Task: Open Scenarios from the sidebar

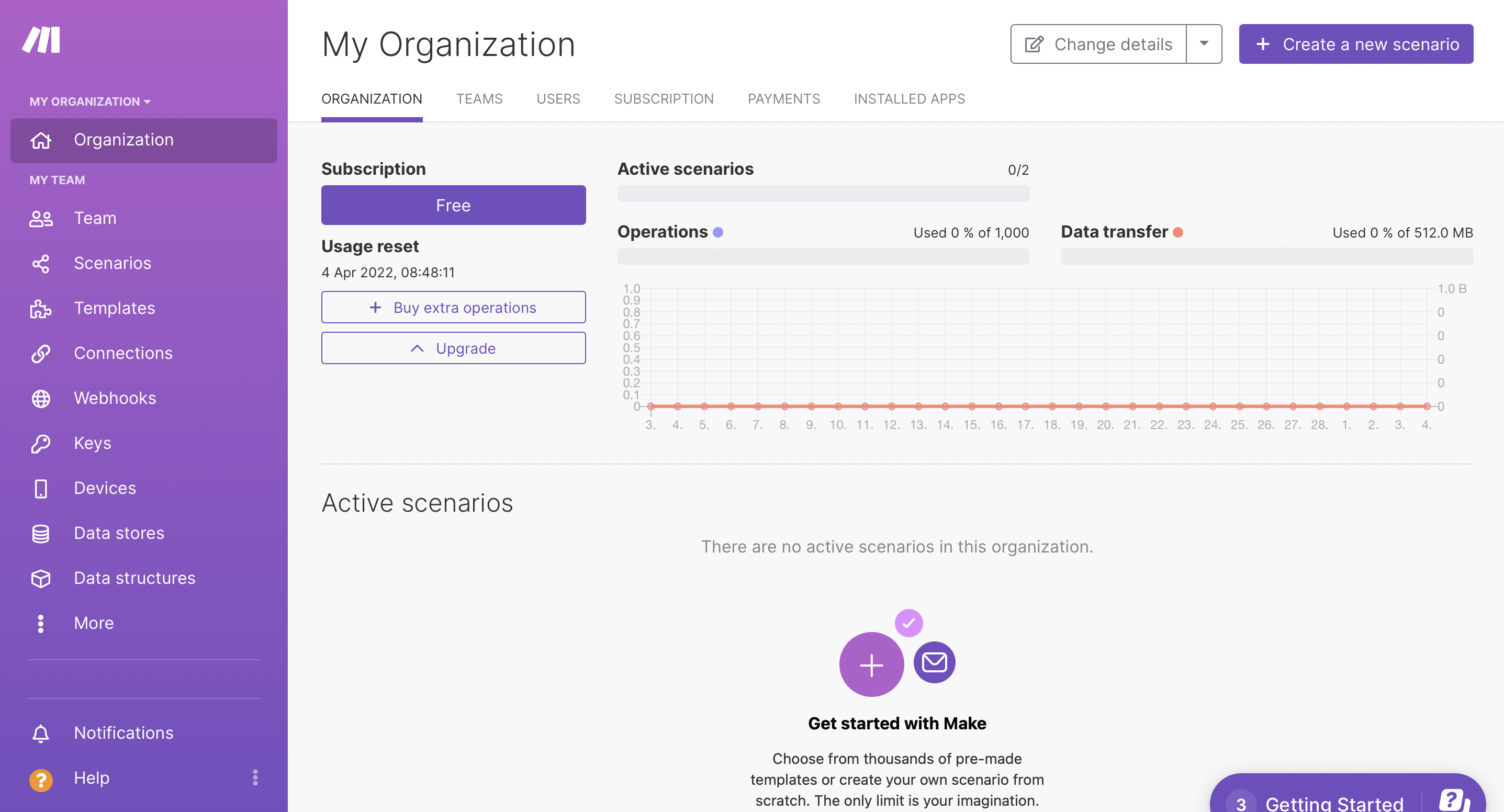Action: pyautogui.click(x=113, y=263)
